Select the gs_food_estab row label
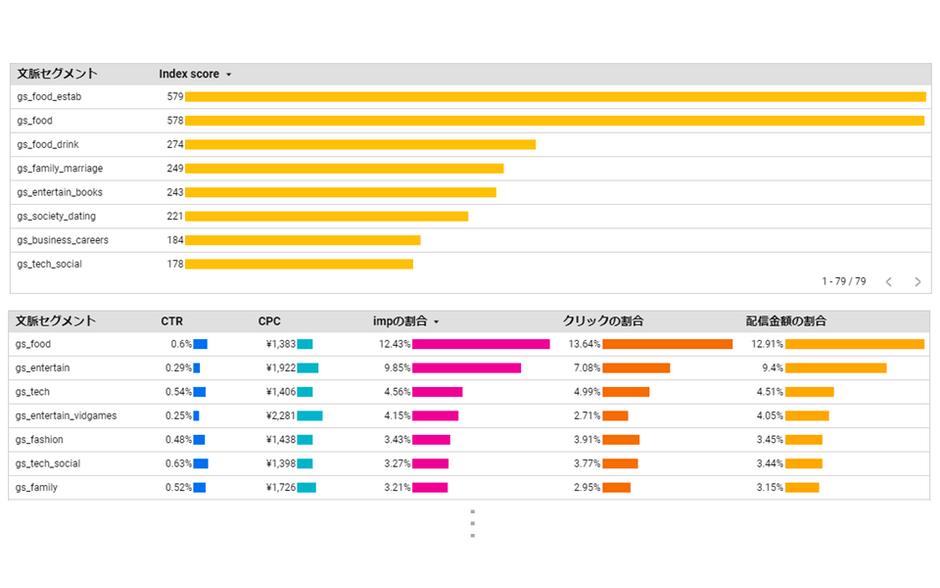Image resolution: width=940 pixels, height=588 pixels. click(x=49, y=97)
